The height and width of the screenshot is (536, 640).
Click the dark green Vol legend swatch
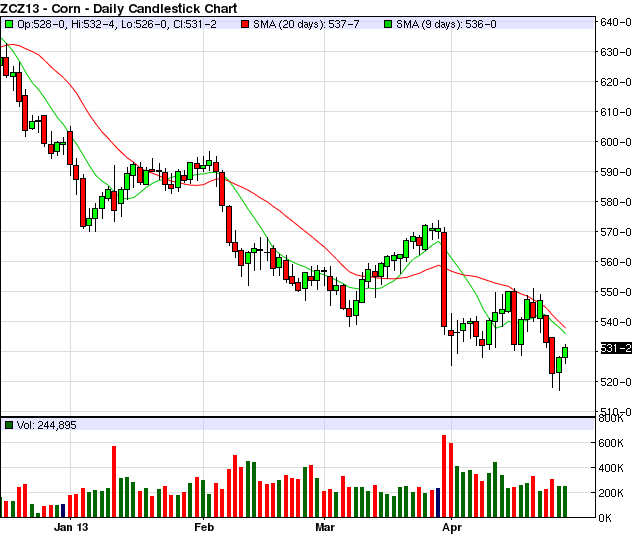(x=9, y=425)
